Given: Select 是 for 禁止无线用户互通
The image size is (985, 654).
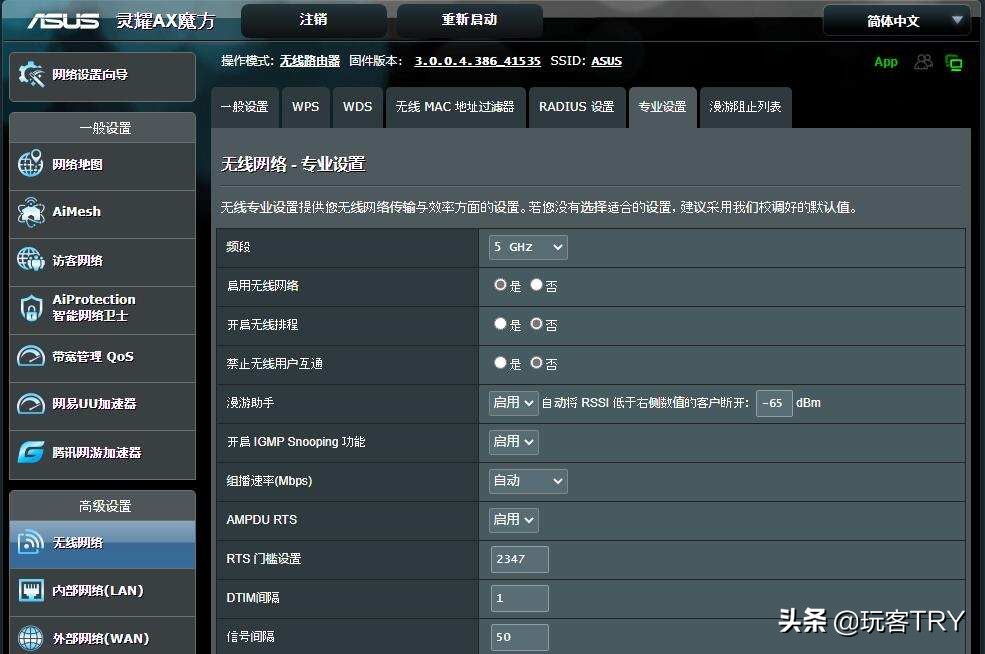Looking at the screenshot, I should (500, 363).
